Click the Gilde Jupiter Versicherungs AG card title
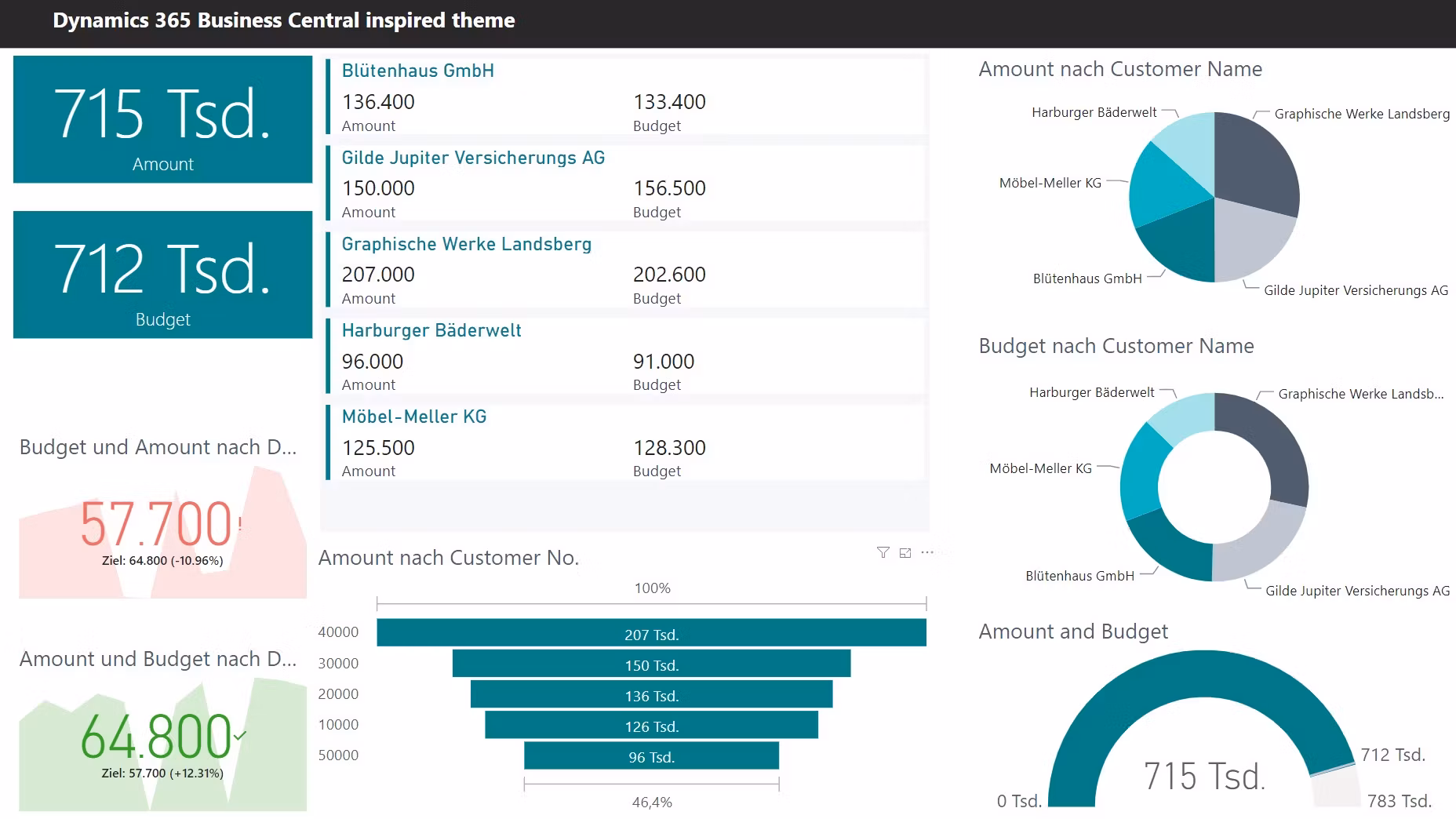Image resolution: width=1456 pixels, height=819 pixels. coord(473,158)
